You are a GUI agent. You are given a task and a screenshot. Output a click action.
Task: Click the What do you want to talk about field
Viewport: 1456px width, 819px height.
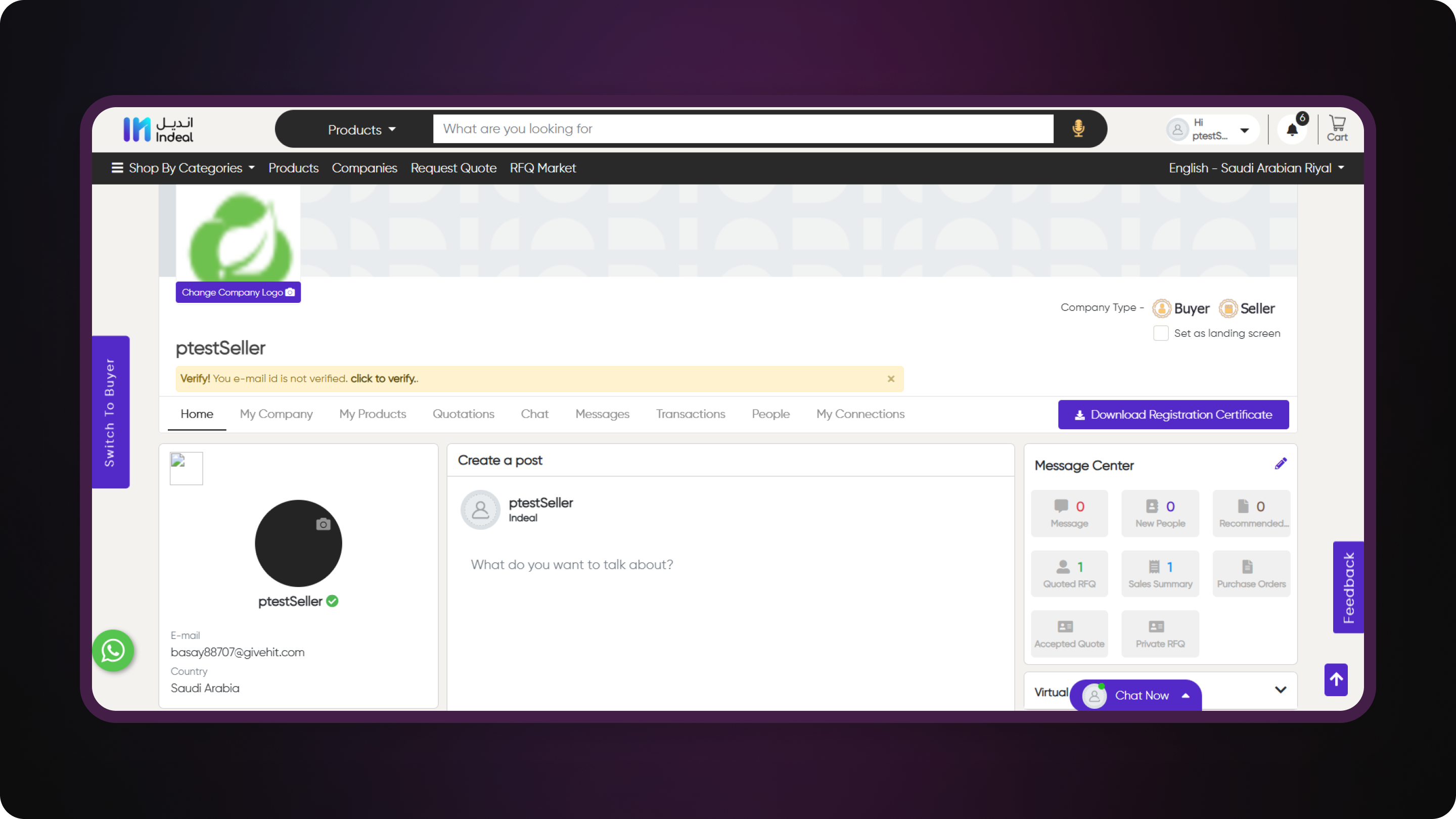coord(571,564)
